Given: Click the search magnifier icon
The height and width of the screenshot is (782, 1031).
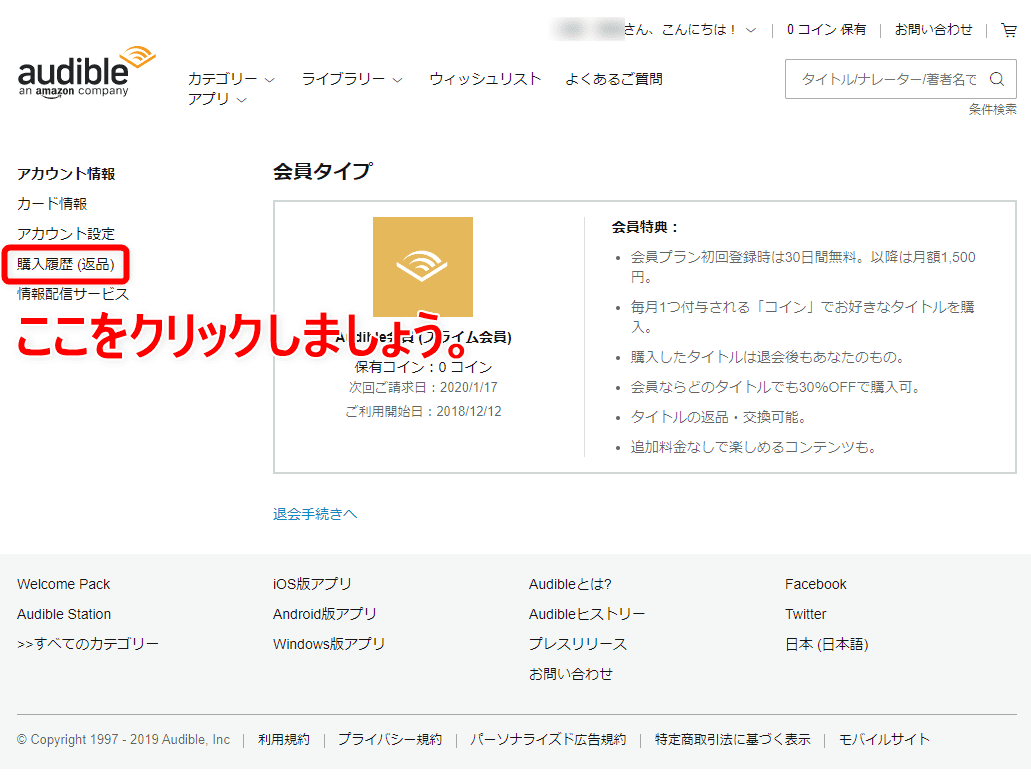Looking at the screenshot, I should [x=996, y=78].
